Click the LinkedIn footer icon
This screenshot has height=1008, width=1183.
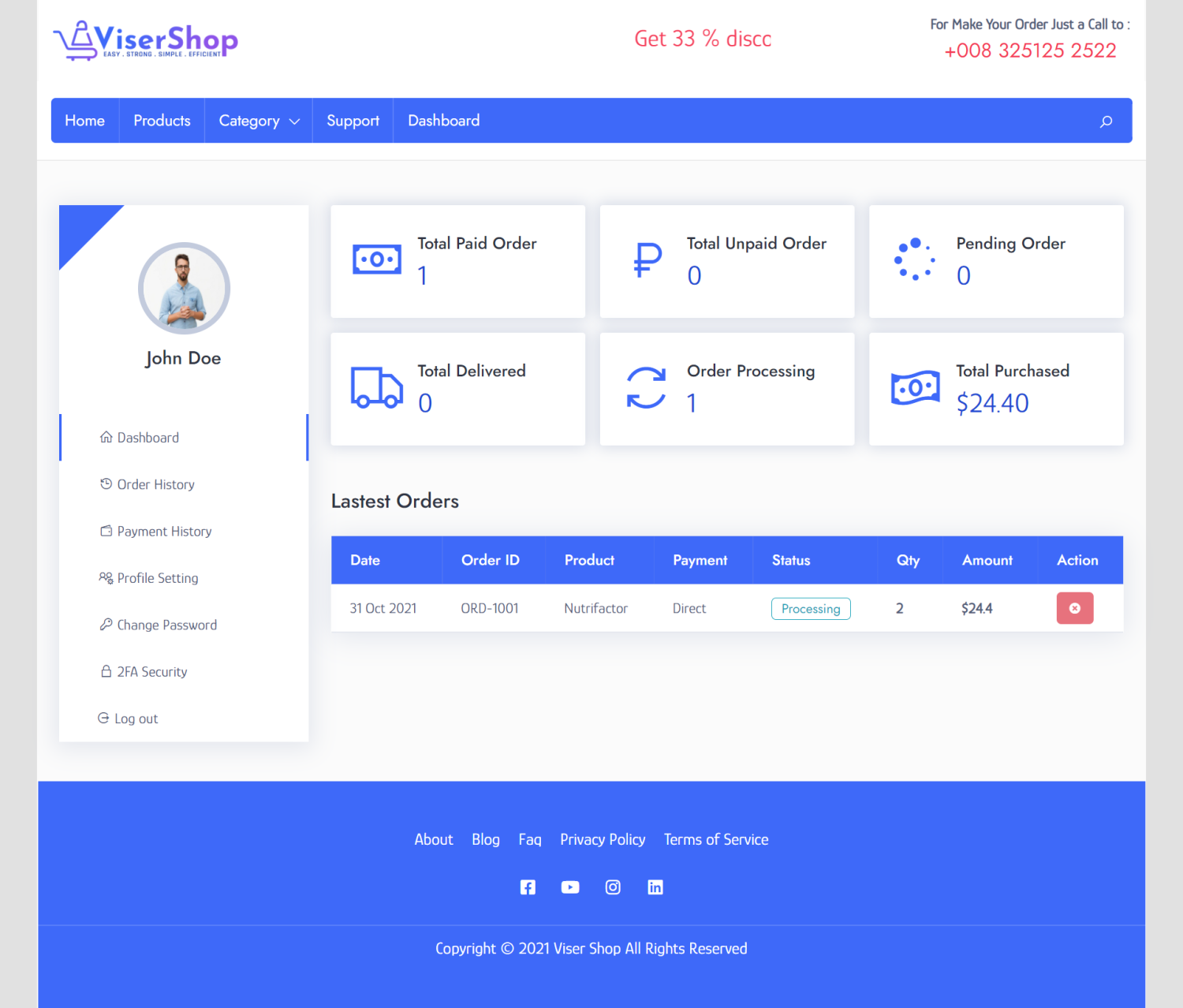coord(655,887)
